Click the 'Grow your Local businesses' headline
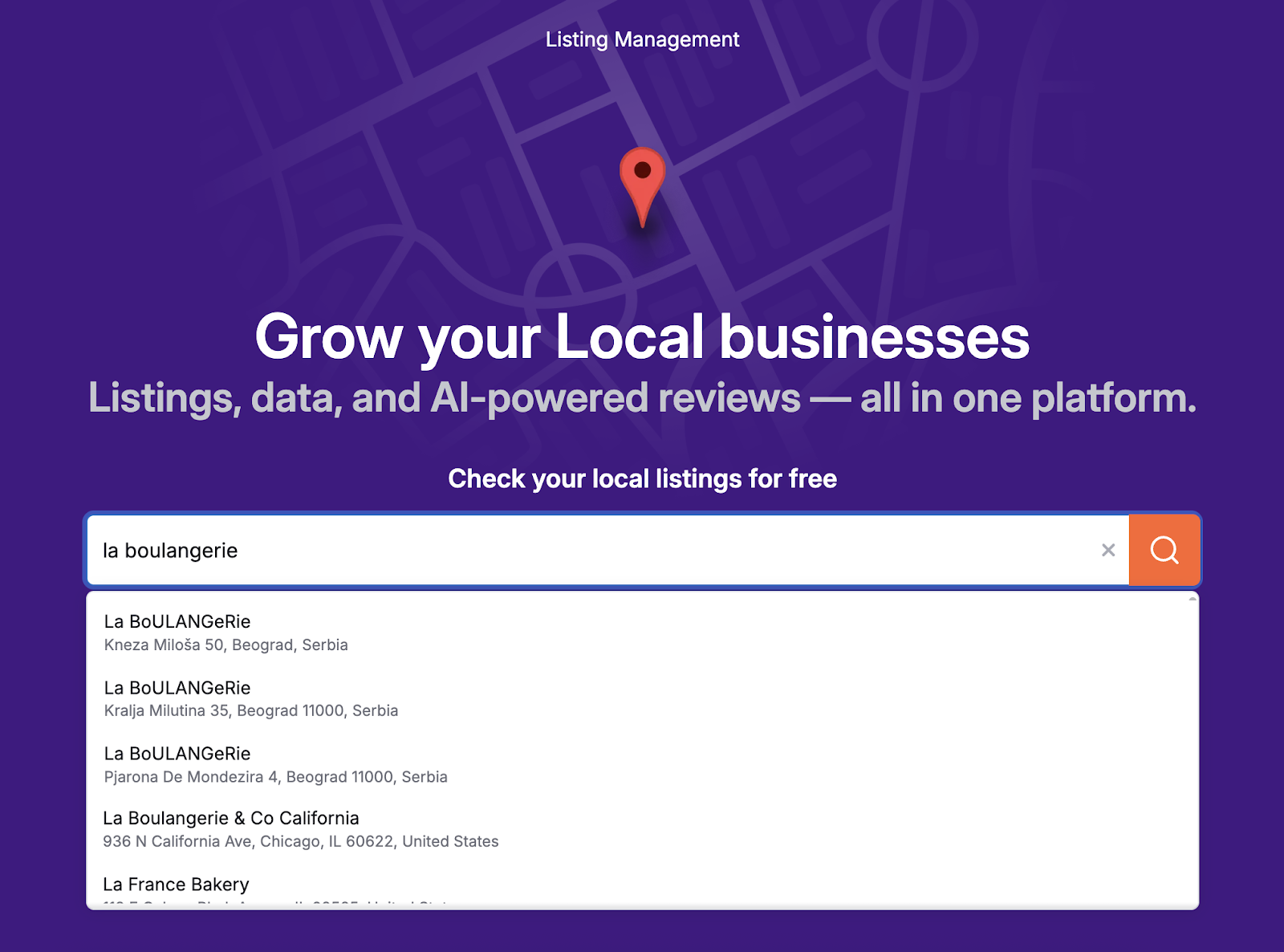This screenshot has width=1284, height=952. pyautogui.click(x=642, y=337)
